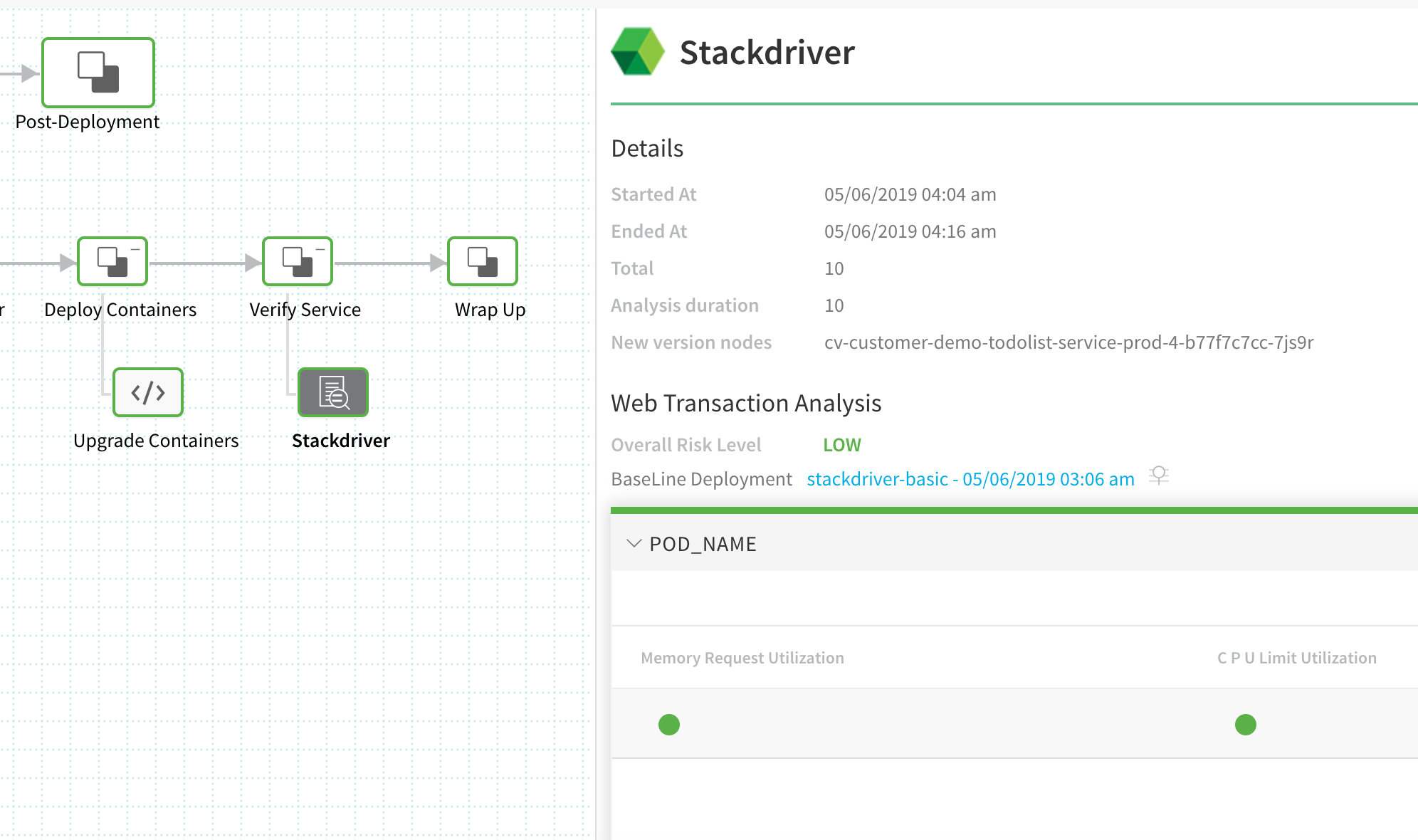Click the LOW overall risk level value
Screen dimensions: 1418x840
point(842,445)
